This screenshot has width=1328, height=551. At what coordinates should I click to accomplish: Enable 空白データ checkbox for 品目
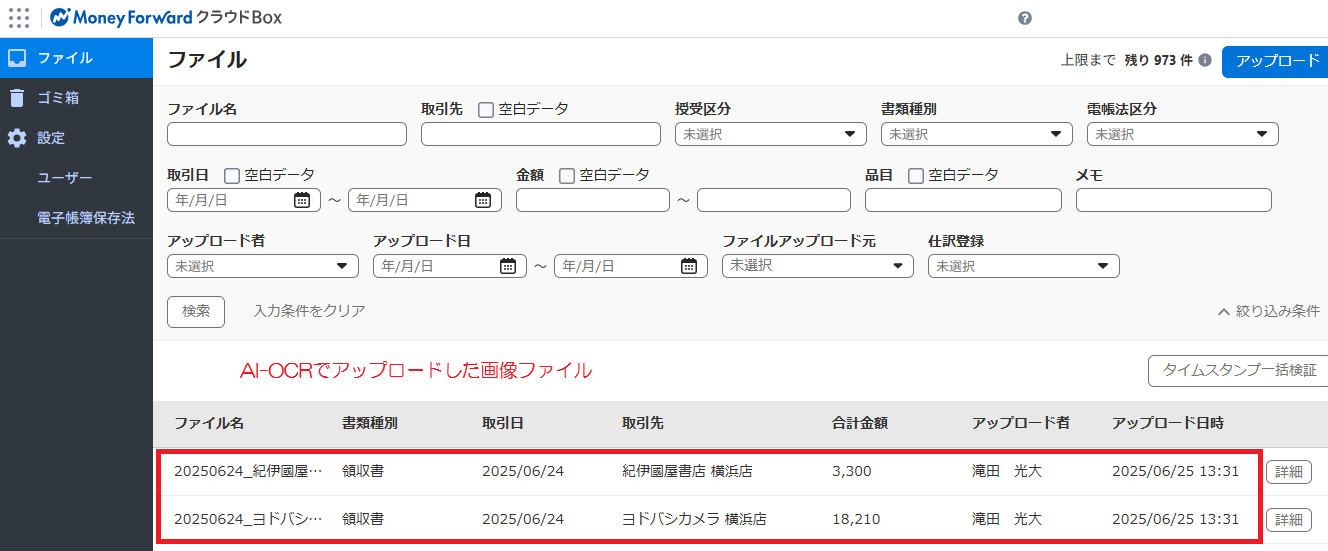tap(916, 176)
